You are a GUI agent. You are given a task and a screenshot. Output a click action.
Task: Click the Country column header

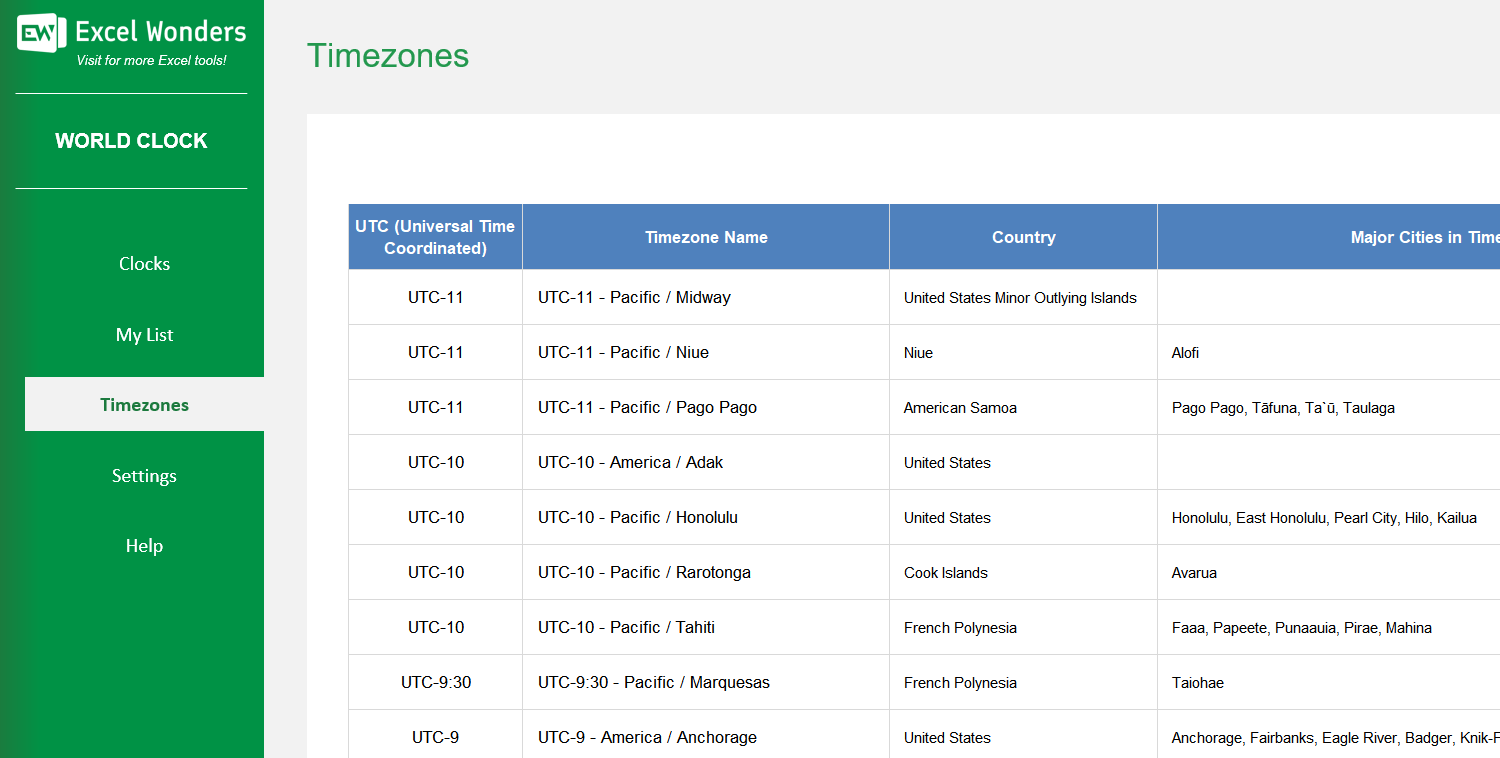[1023, 237]
